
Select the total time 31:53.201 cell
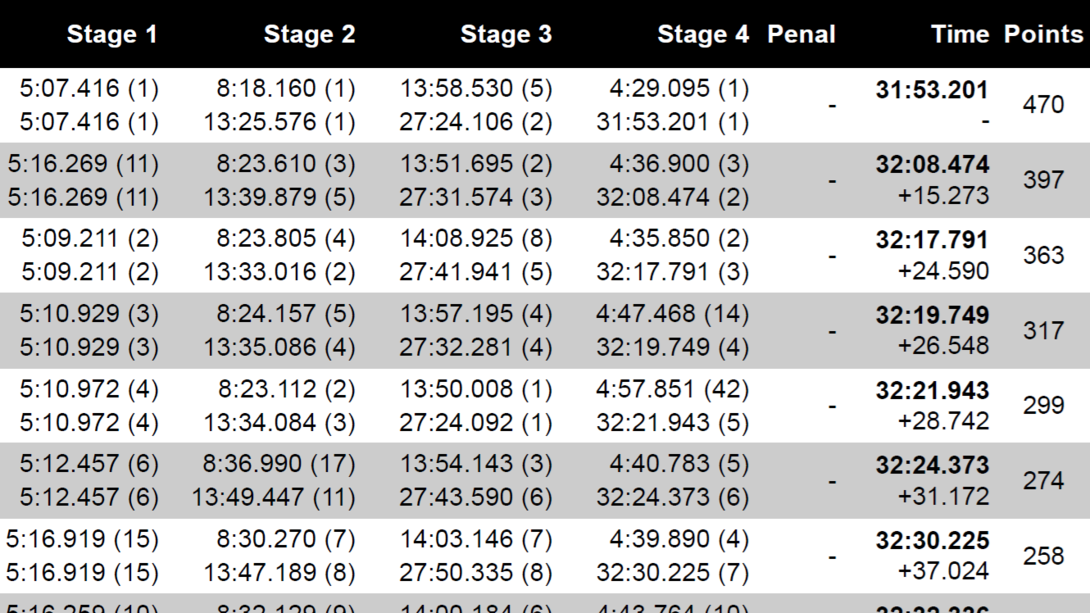[x=932, y=90]
